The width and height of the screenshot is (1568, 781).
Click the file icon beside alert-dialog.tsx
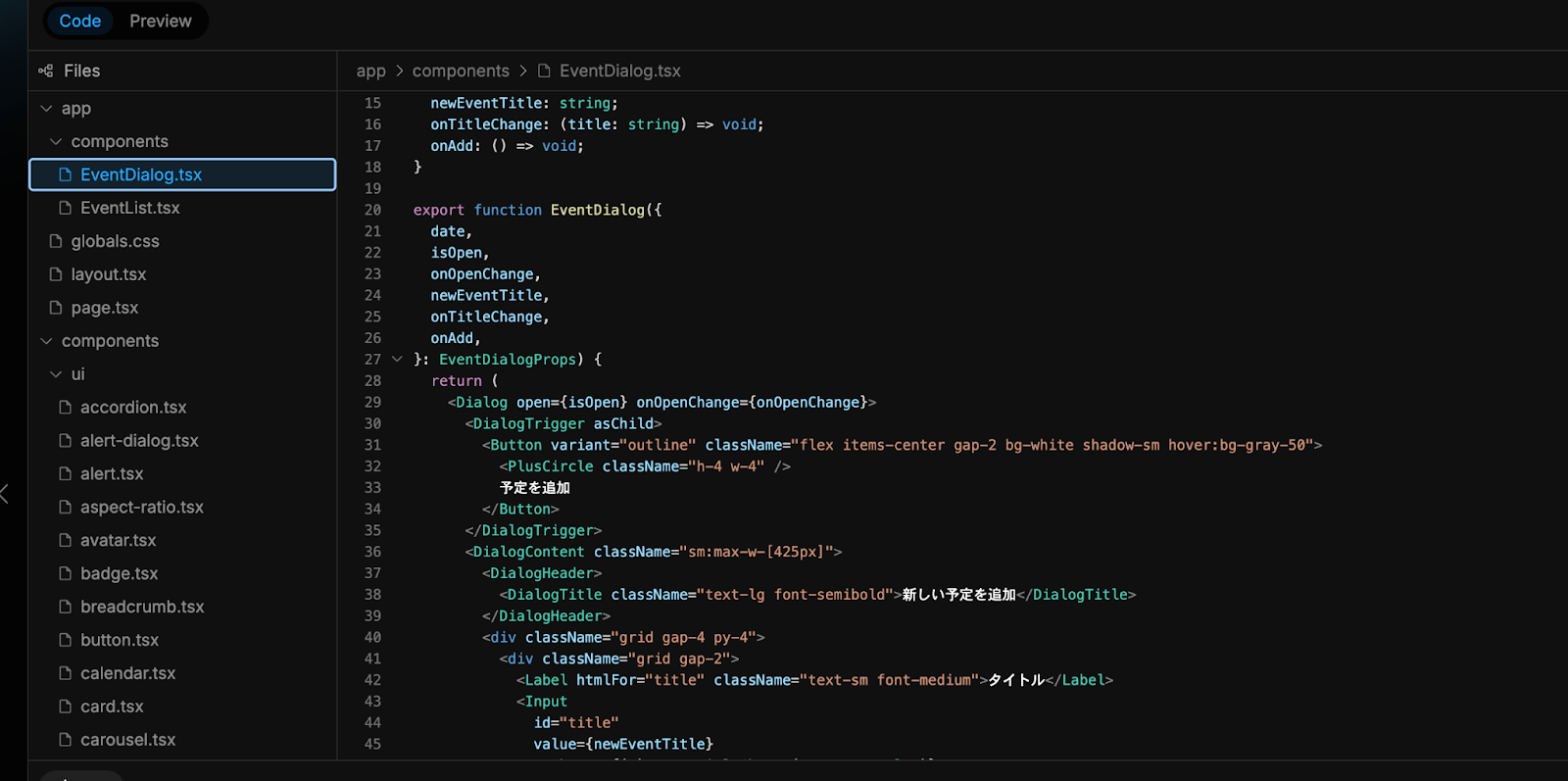66,441
